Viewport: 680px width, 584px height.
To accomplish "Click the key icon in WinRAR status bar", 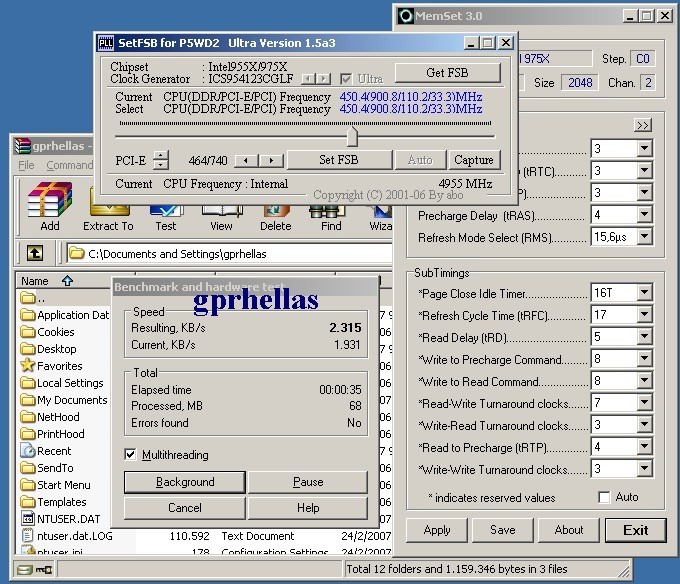I will [44, 569].
